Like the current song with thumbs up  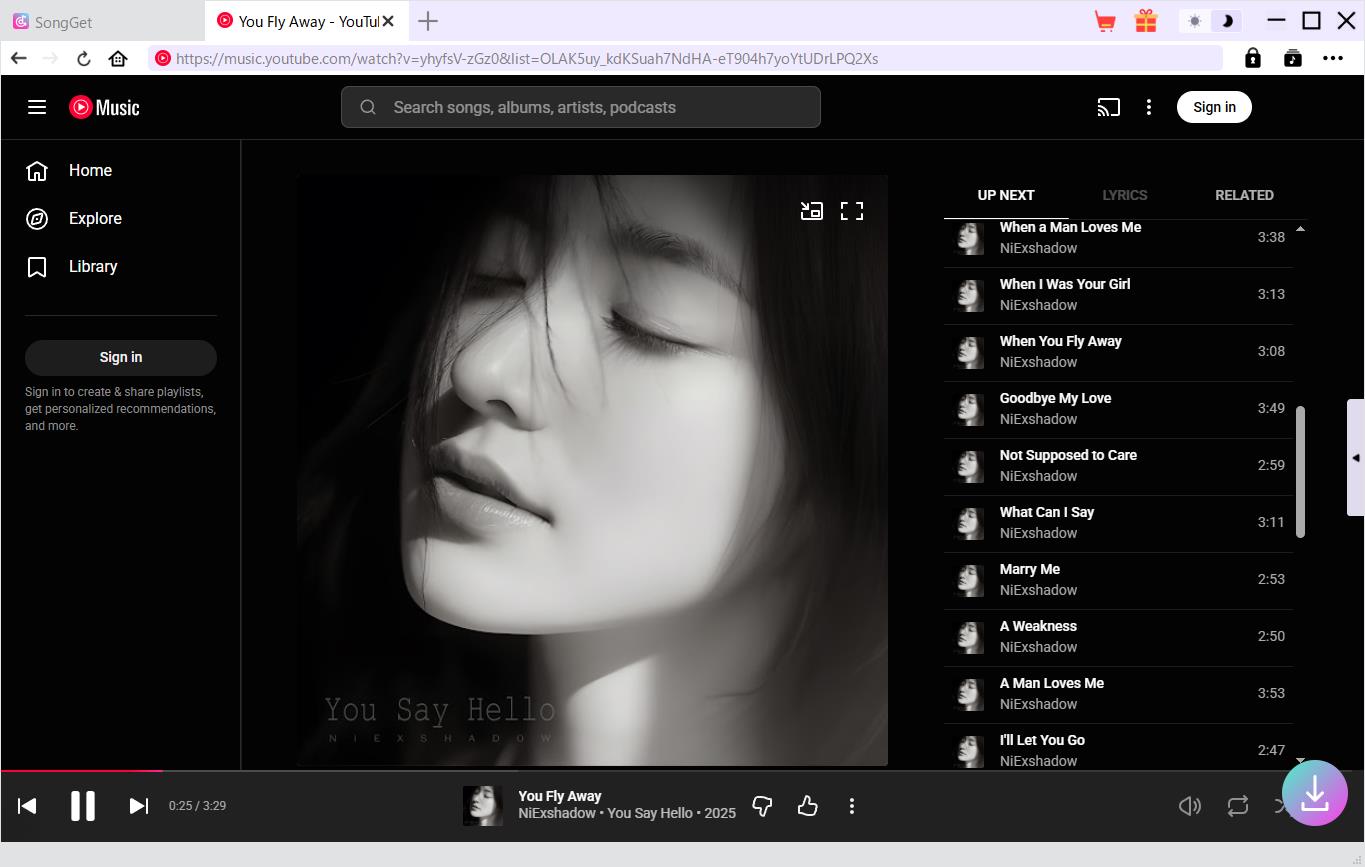(807, 806)
